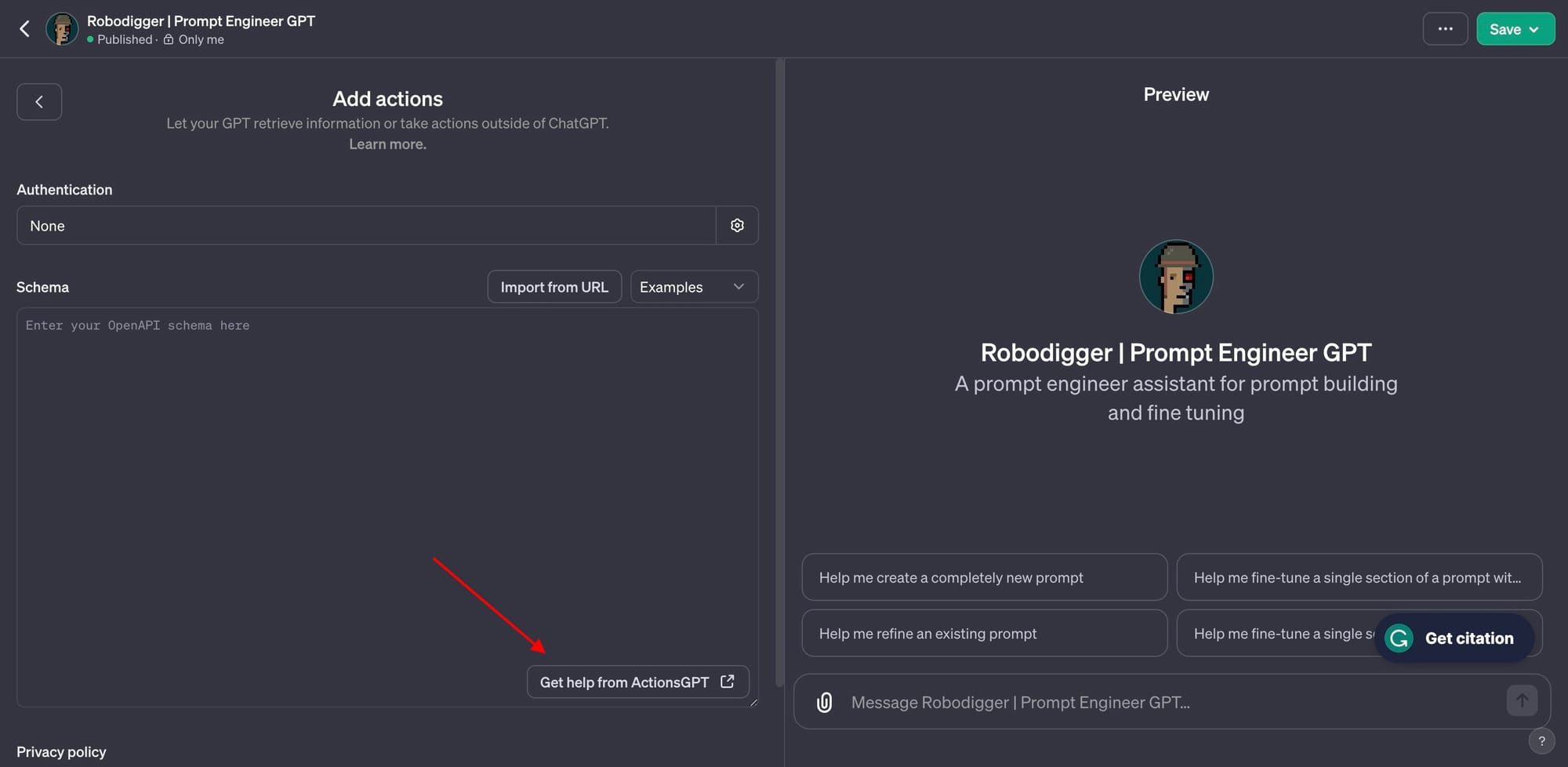Select 'Help me refine an existing prompt'
The width and height of the screenshot is (1568, 767).
pyautogui.click(x=984, y=634)
